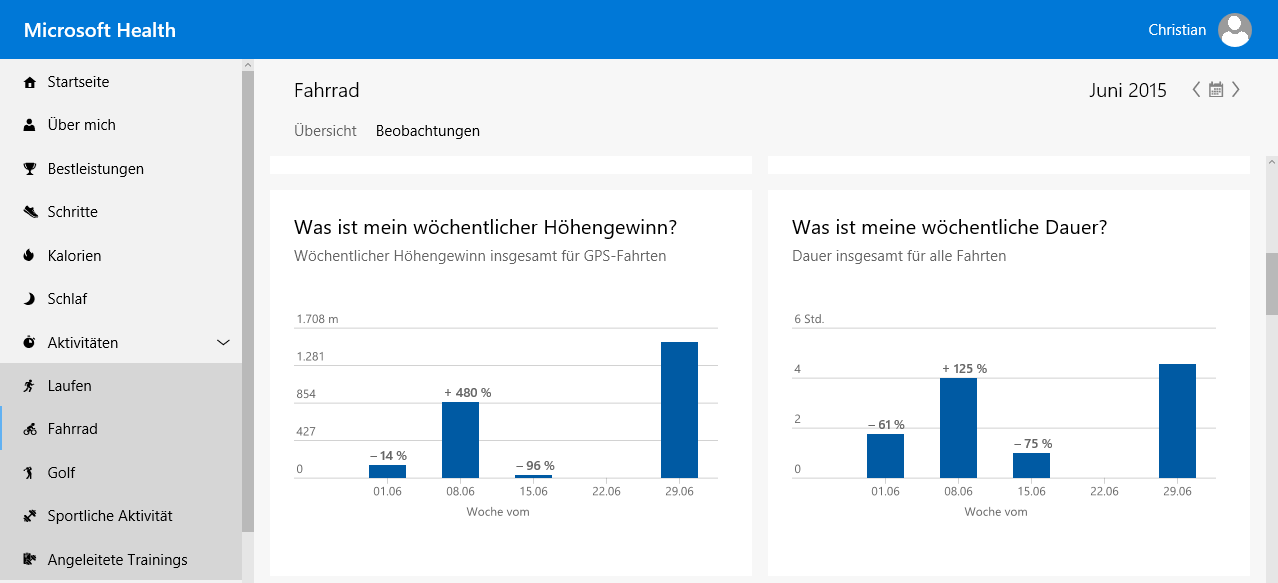The height and width of the screenshot is (583, 1278).
Task: Open Laufen in the sidebar
Action: click(69, 386)
